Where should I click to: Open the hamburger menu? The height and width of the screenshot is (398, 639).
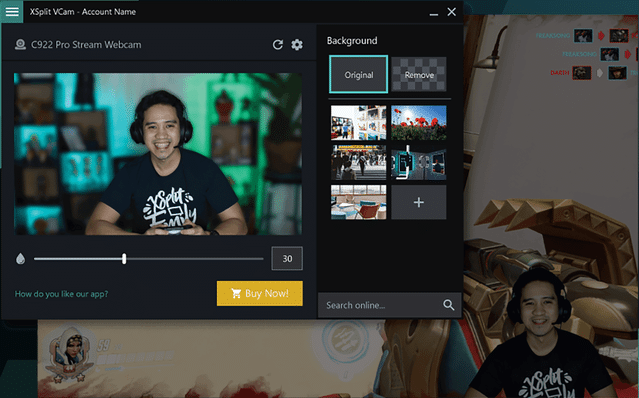coord(12,11)
